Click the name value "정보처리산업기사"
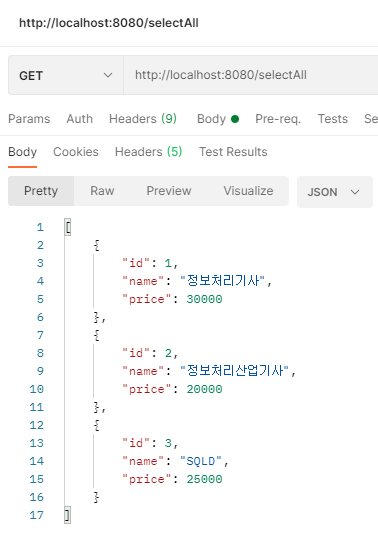Viewport: 378px width, 548px height. [234, 371]
